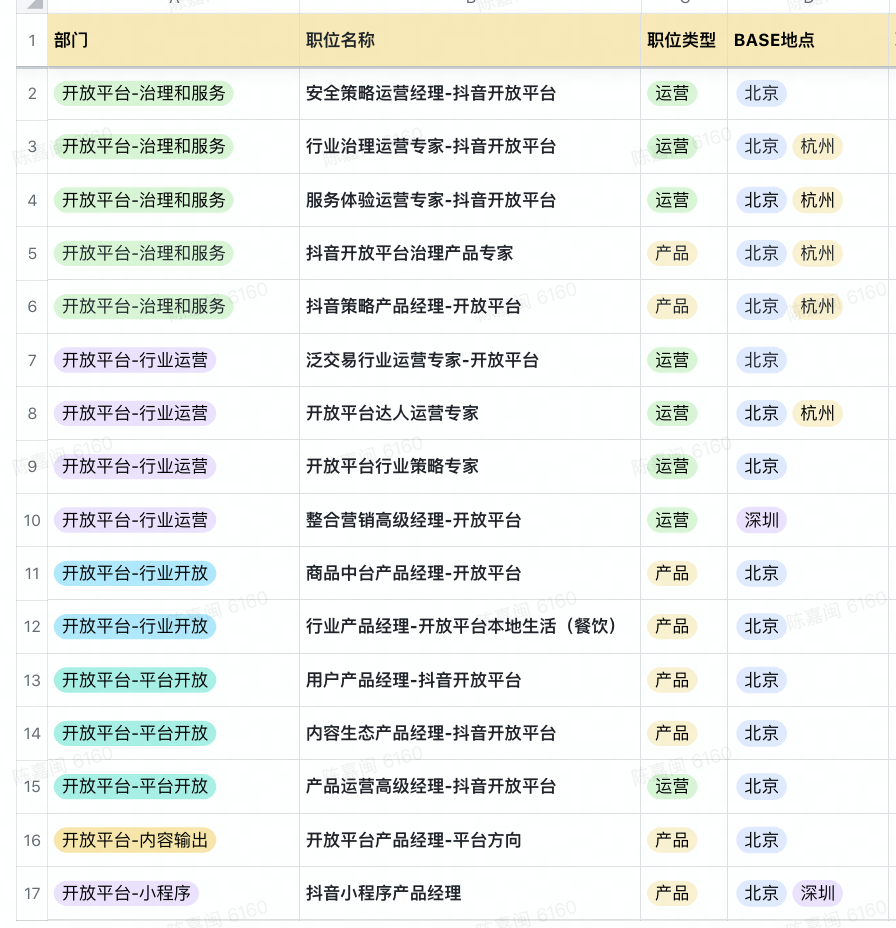The height and width of the screenshot is (928, 896).
Task: Click 杭州 tag in row 3
Action: pos(817,147)
